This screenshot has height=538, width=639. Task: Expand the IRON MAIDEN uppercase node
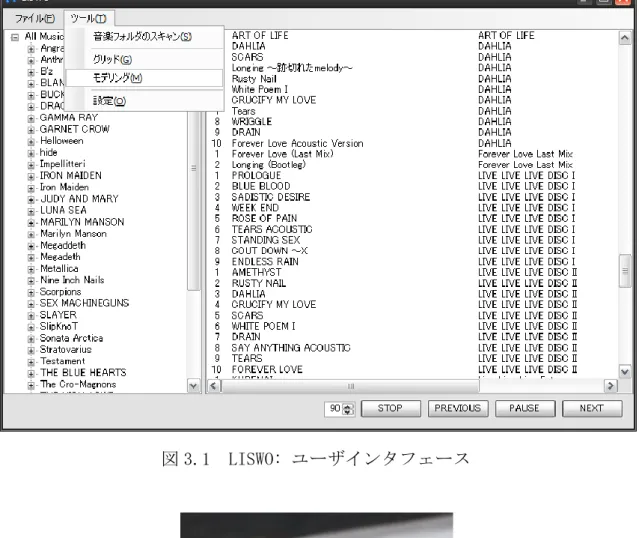31,176
